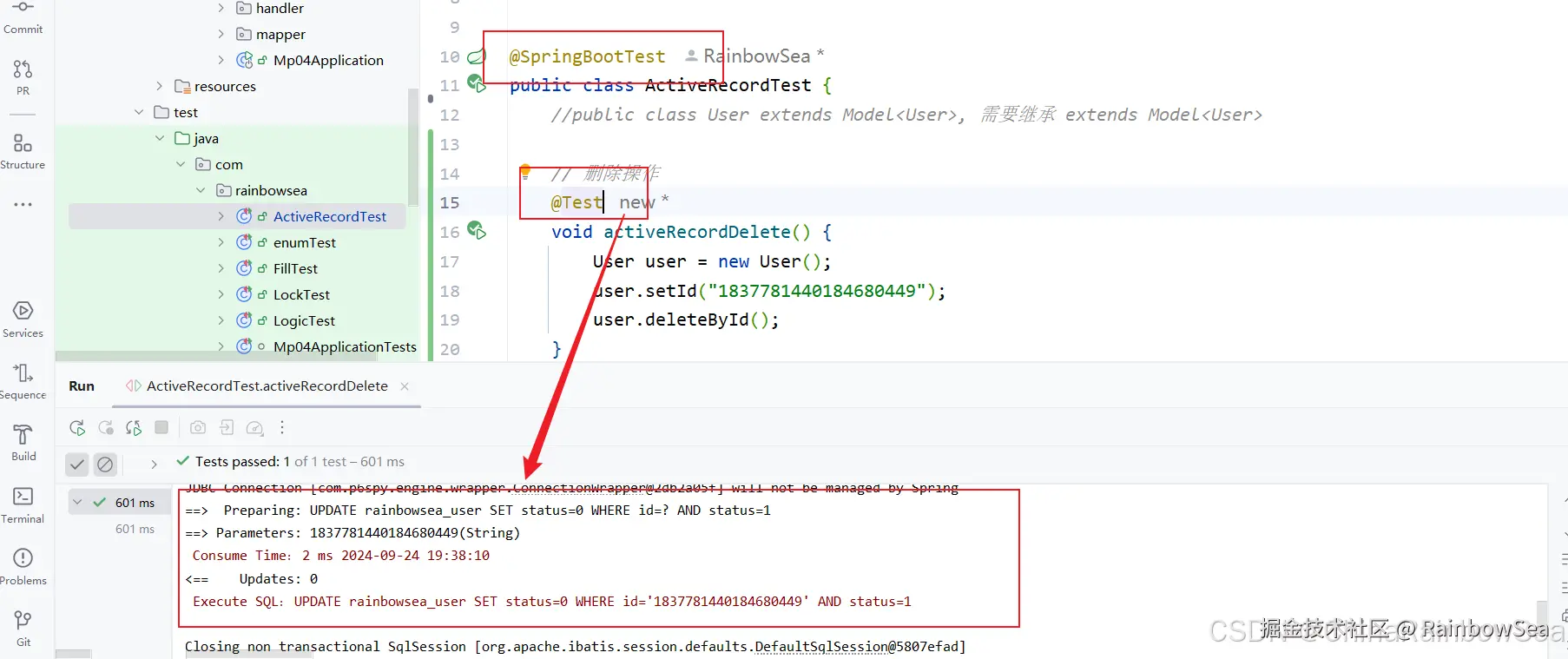
Task: Open the Pull Requests (PR) panel
Action: coord(23,76)
